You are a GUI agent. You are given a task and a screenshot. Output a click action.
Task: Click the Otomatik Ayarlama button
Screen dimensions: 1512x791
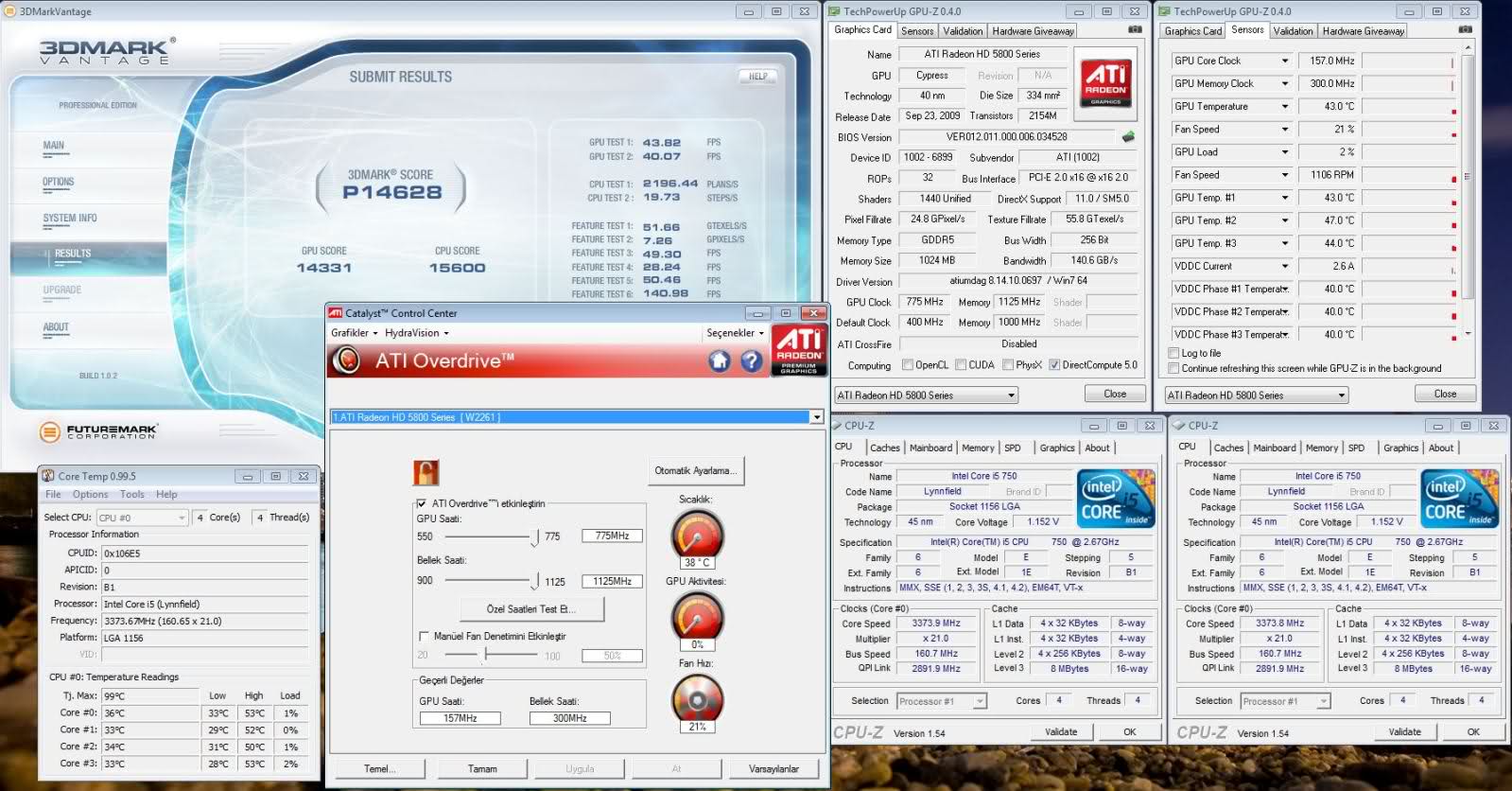tap(697, 470)
